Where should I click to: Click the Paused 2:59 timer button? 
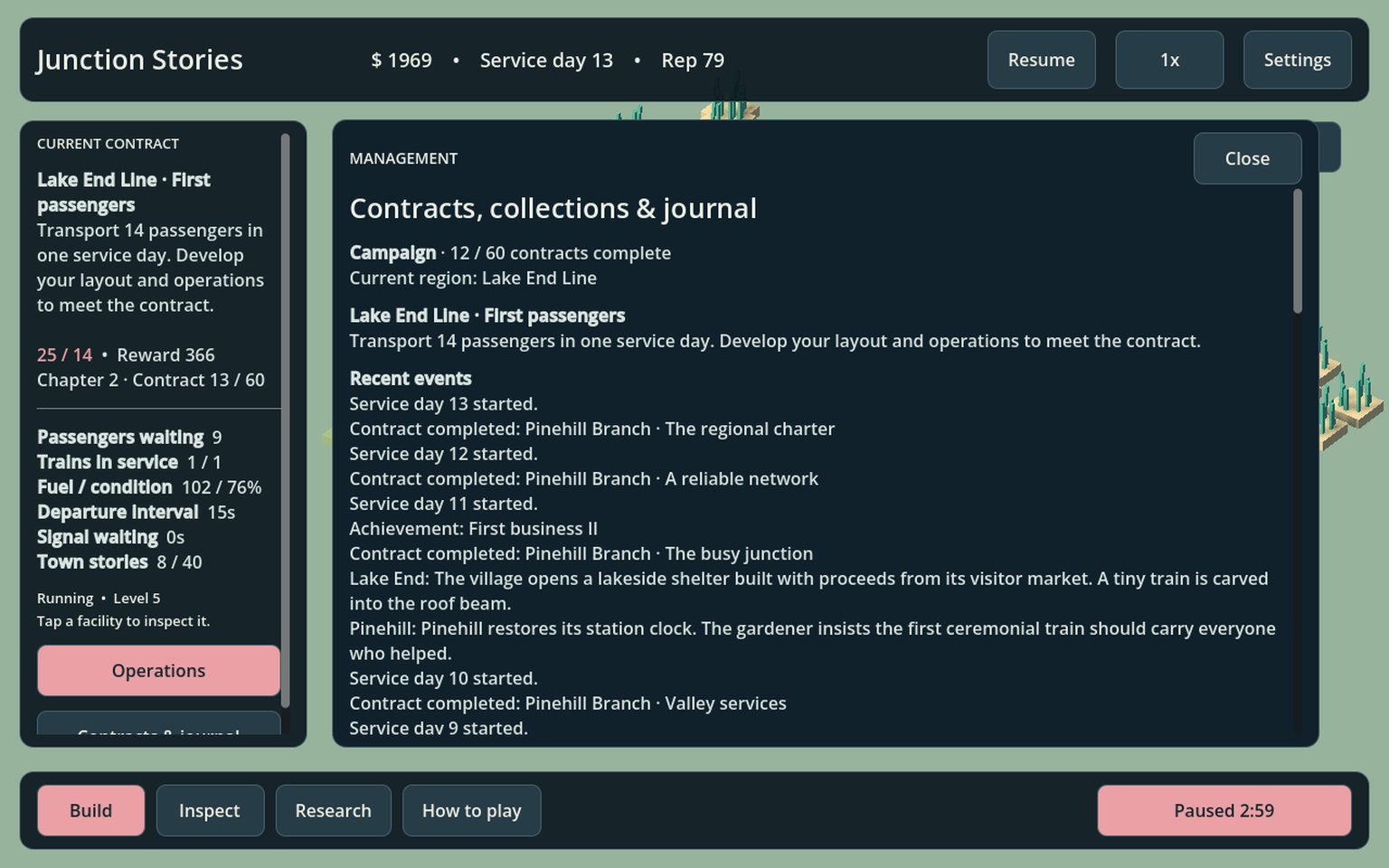coord(1224,810)
